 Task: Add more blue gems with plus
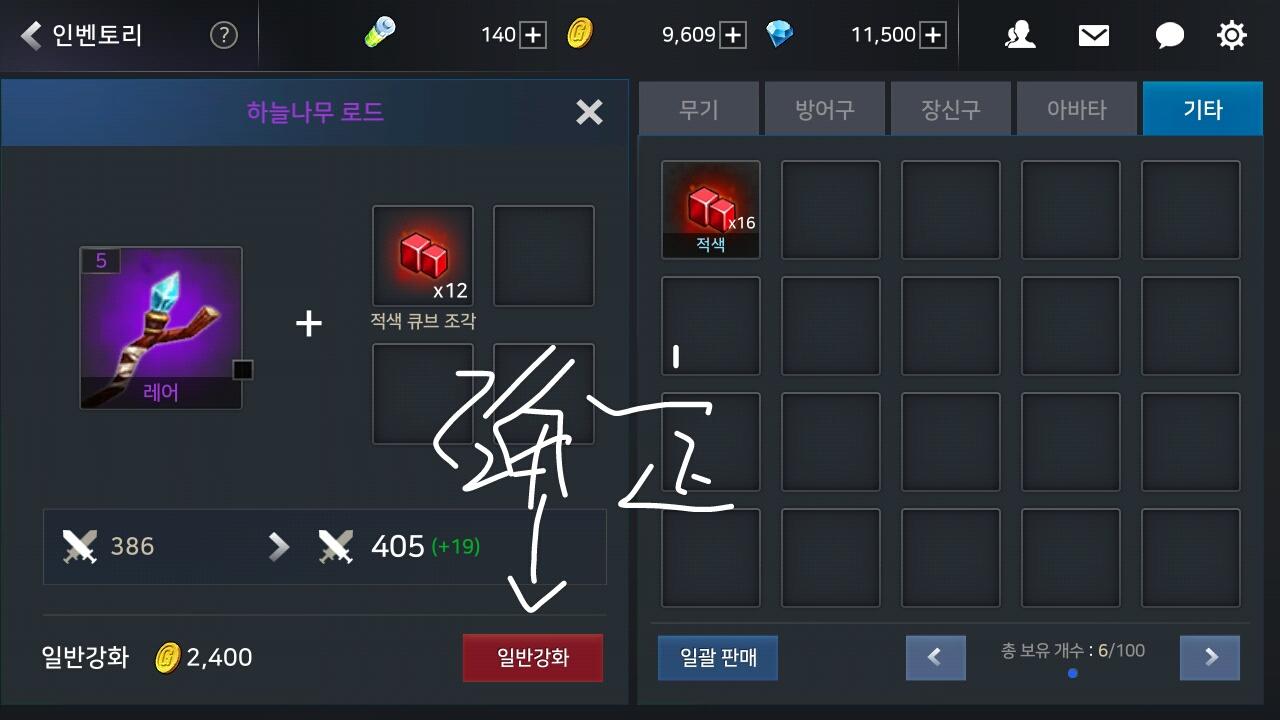[932, 36]
